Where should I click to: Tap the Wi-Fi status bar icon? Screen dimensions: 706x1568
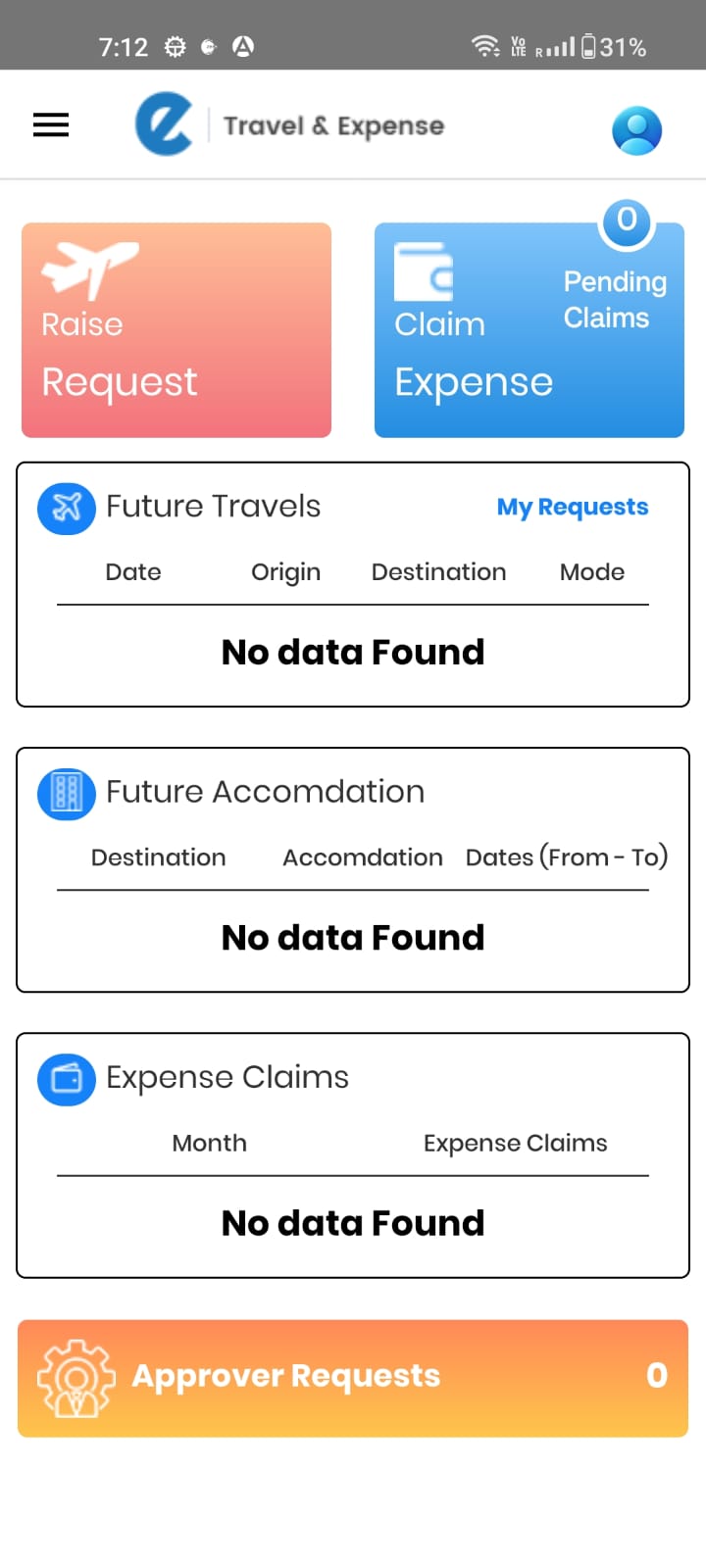coord(485,46)
